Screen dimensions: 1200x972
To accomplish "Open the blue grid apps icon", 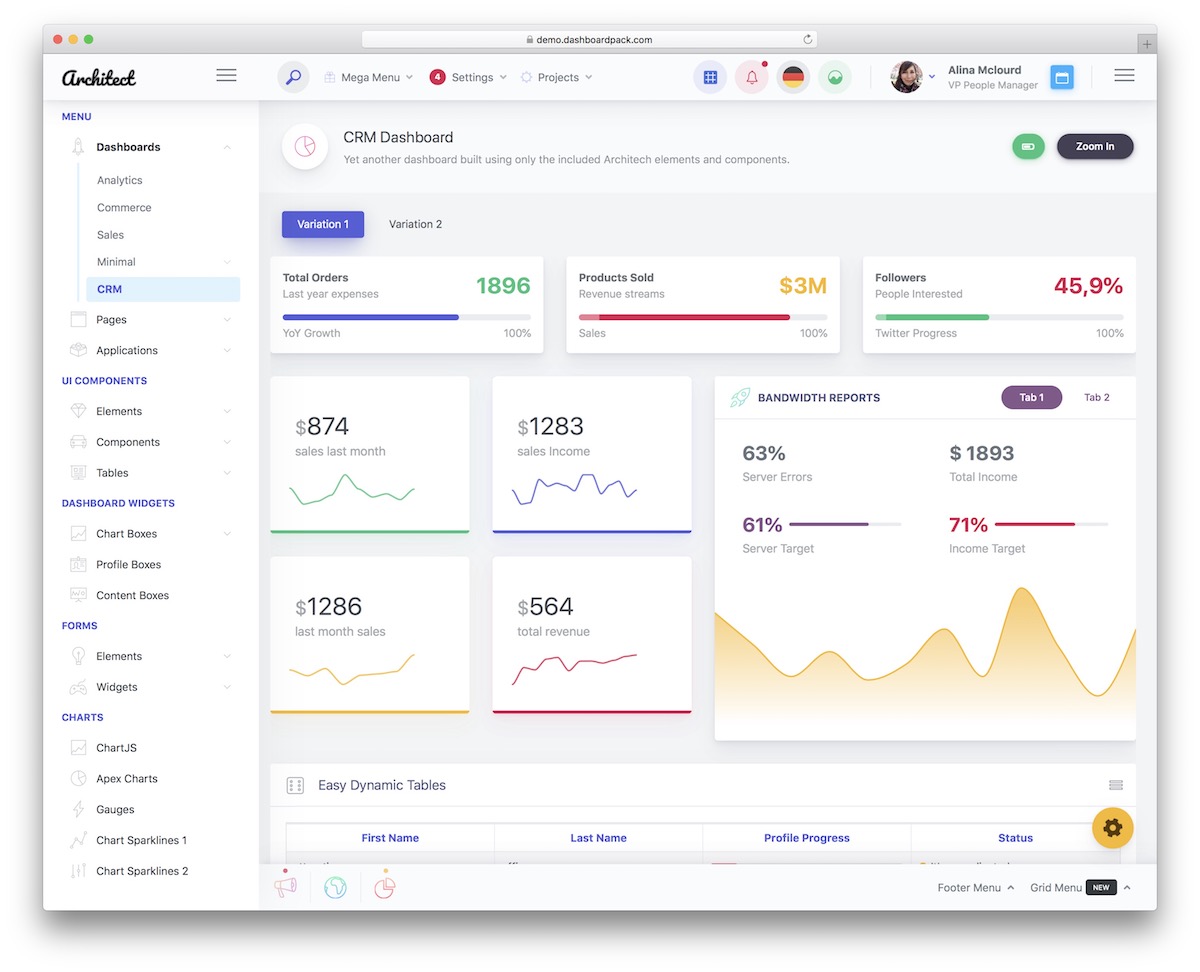I will (x=710, y=77).
